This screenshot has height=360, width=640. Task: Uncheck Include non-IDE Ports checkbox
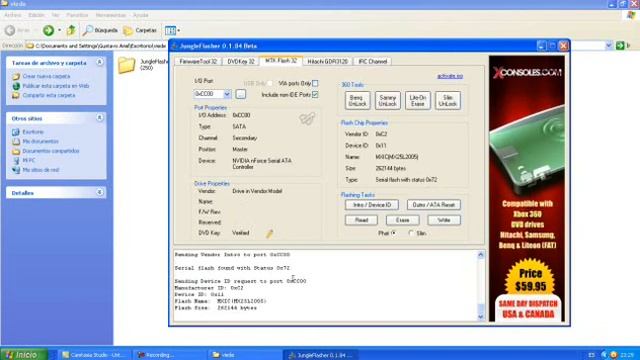[x=315, y=95]
